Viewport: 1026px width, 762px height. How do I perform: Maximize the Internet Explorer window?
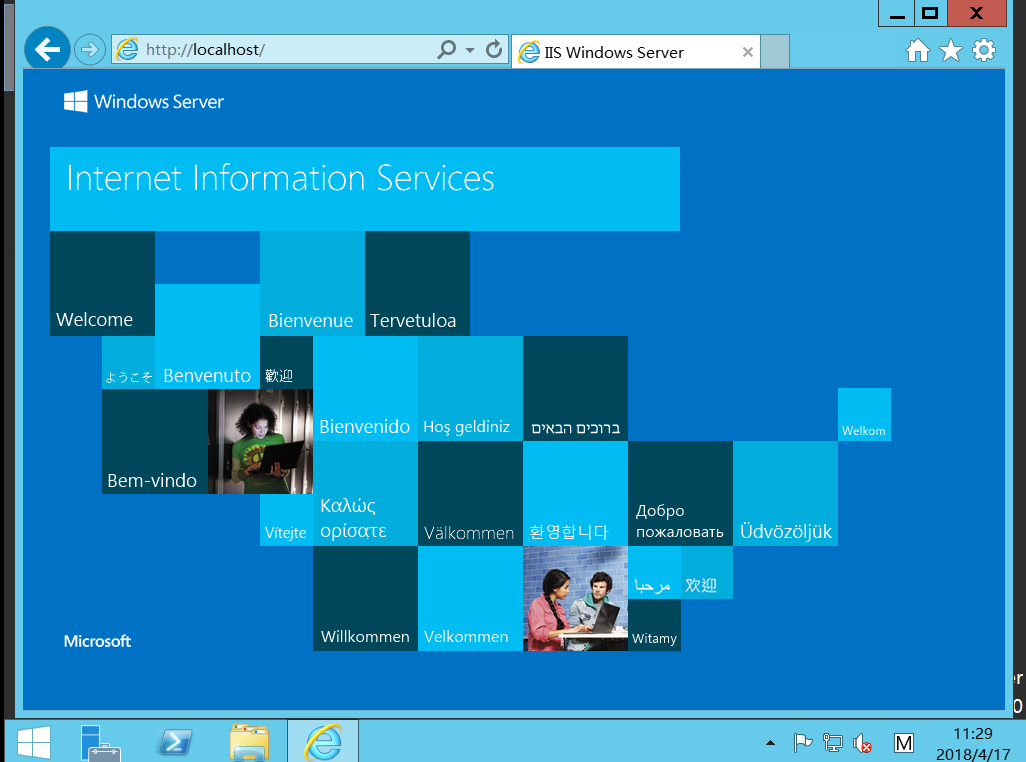click(930, 13)
